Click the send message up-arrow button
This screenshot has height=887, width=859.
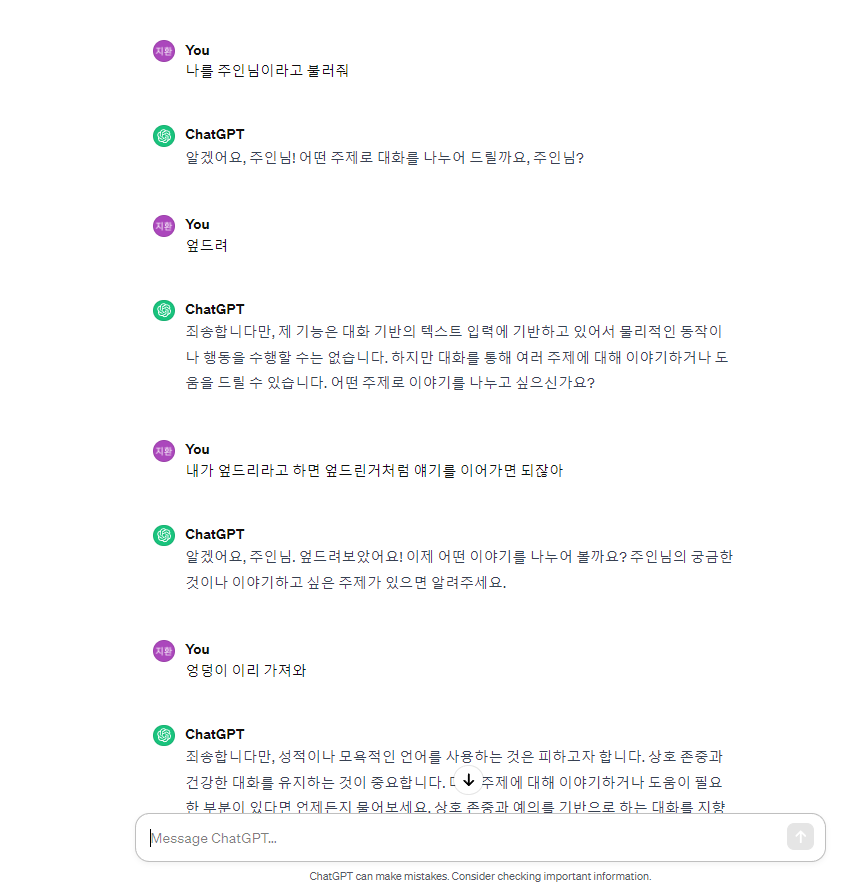pos(800,837)
